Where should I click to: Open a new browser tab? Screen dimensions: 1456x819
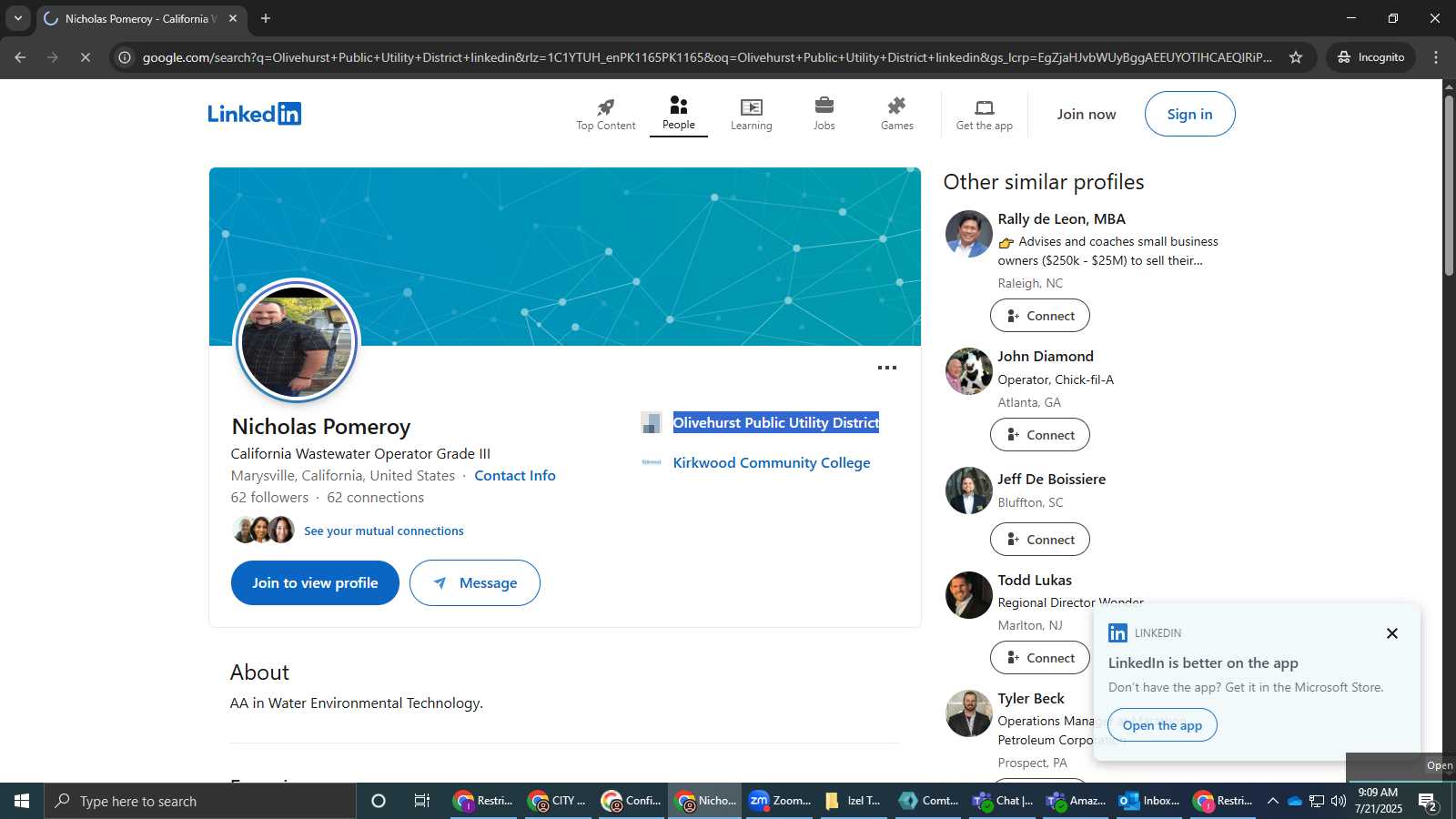pos(266,18)
